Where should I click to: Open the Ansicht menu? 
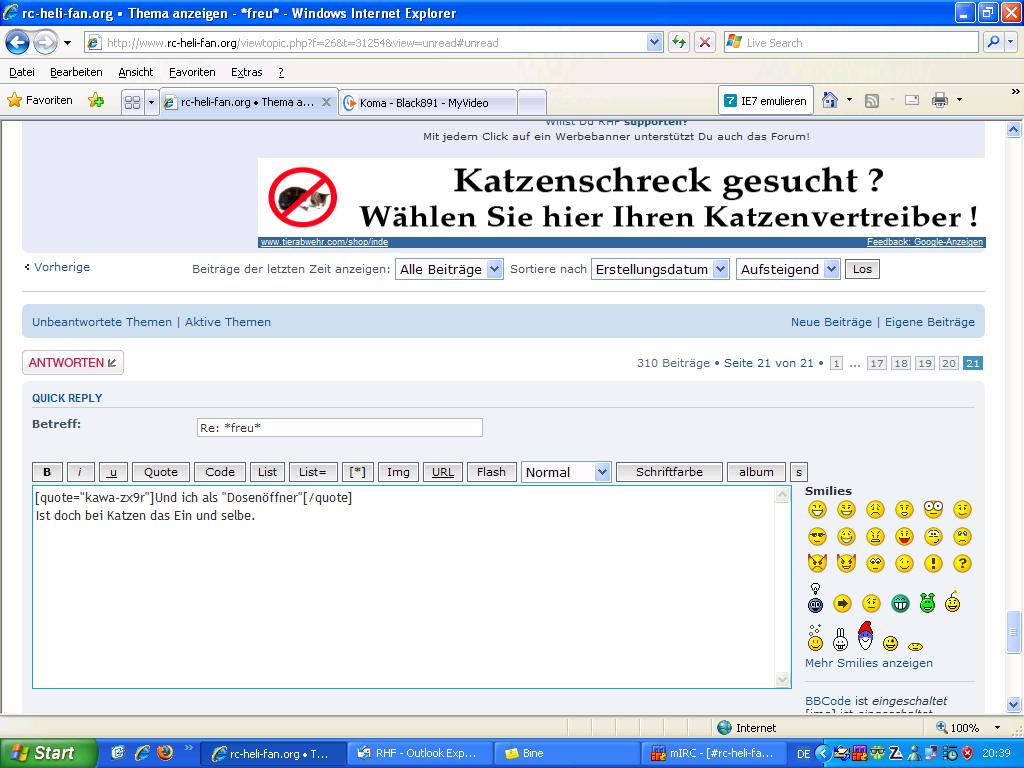coord(136,72)
